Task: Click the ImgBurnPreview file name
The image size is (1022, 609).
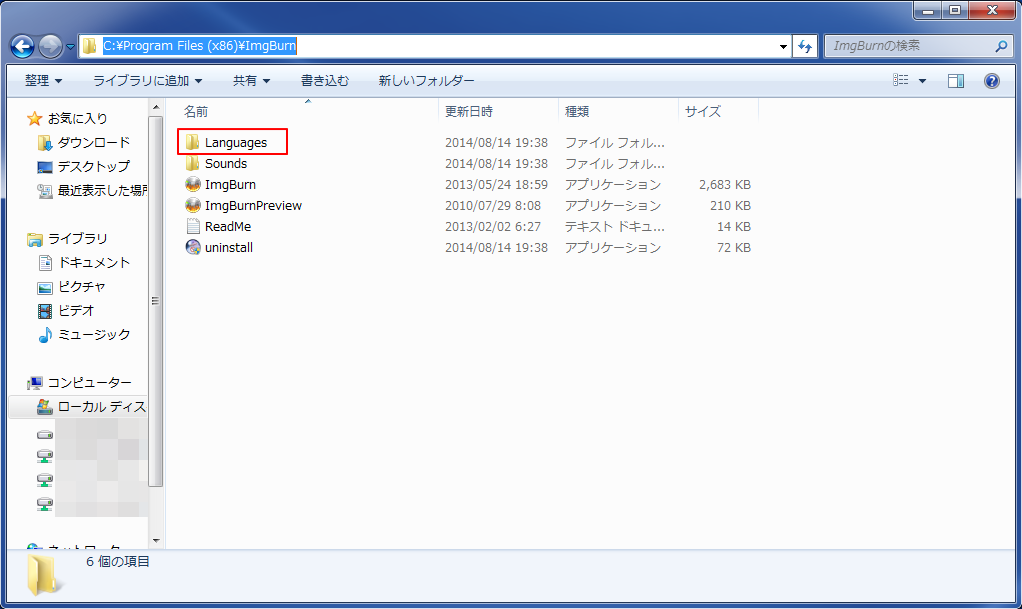Action: [x=254, y=205]
